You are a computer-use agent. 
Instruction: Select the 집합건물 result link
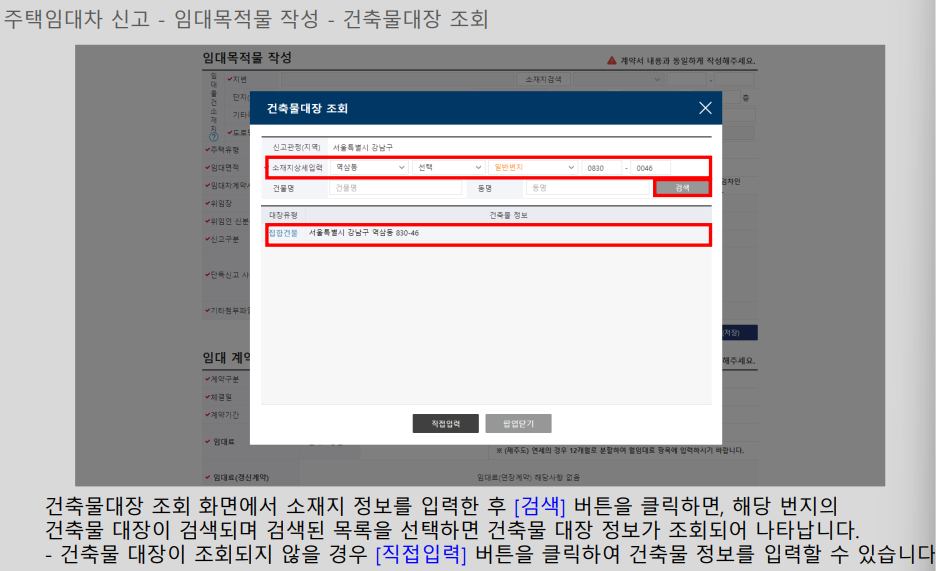click(x=283, y=233)
